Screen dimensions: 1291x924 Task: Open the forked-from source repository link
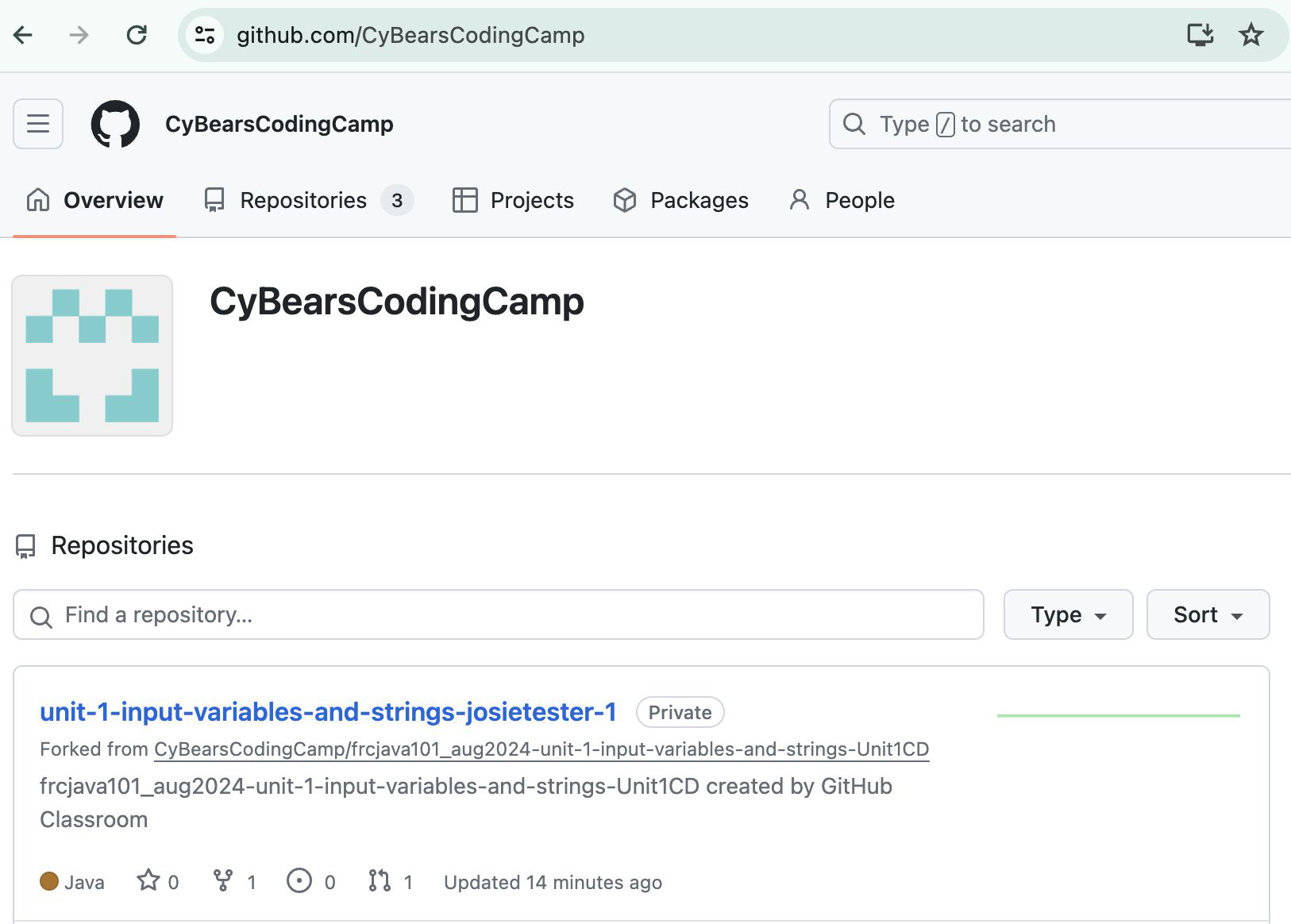pyautogui.click(x=541, y=749)
